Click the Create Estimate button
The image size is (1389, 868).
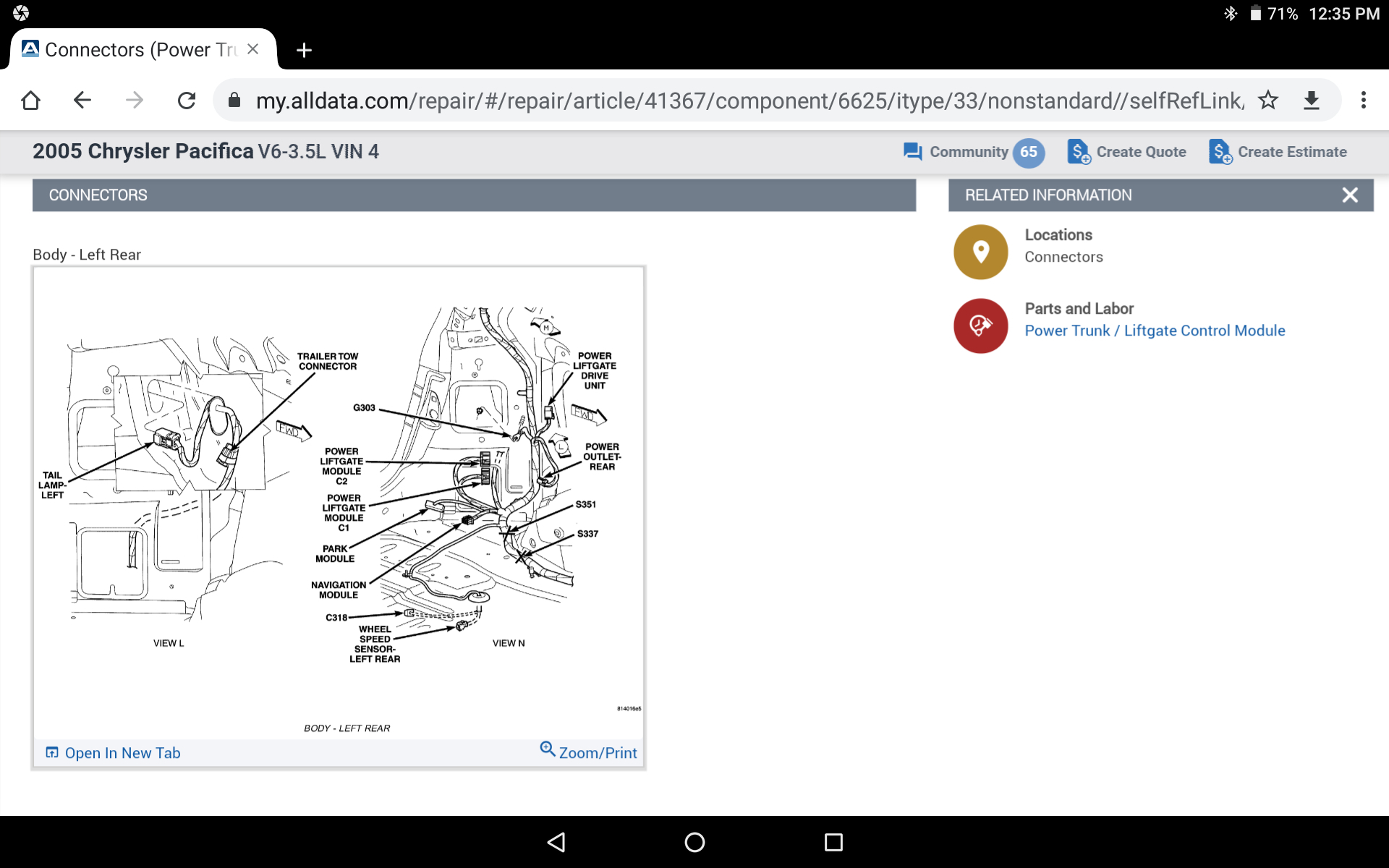(x=1278, y=152)
